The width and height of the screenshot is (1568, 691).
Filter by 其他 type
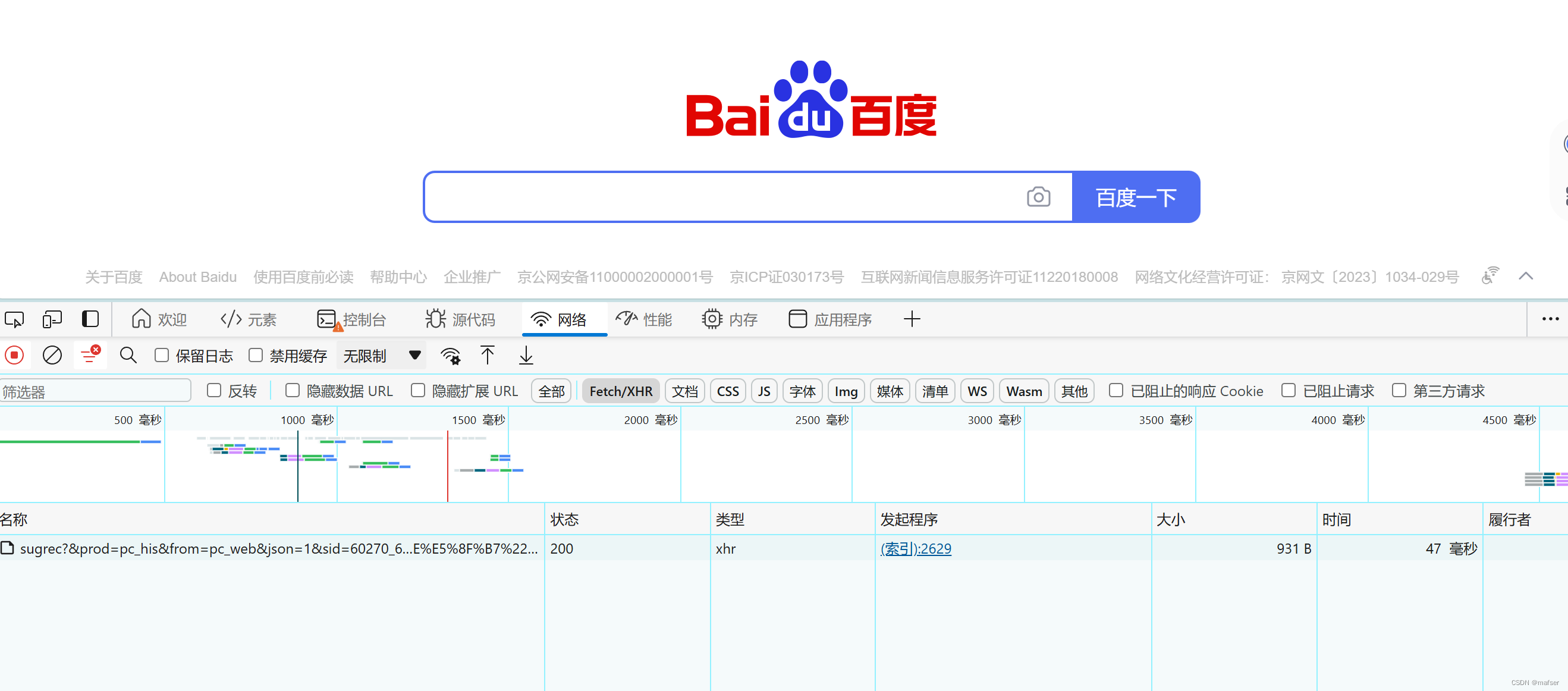point(1074,391)
